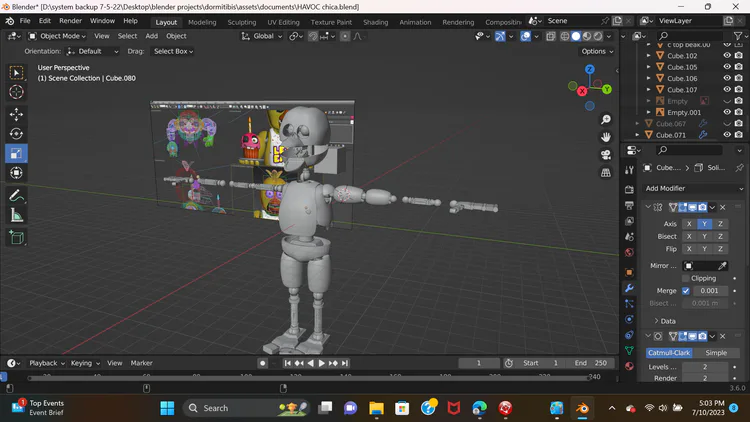Open the Render properties tab

(629, 189)
